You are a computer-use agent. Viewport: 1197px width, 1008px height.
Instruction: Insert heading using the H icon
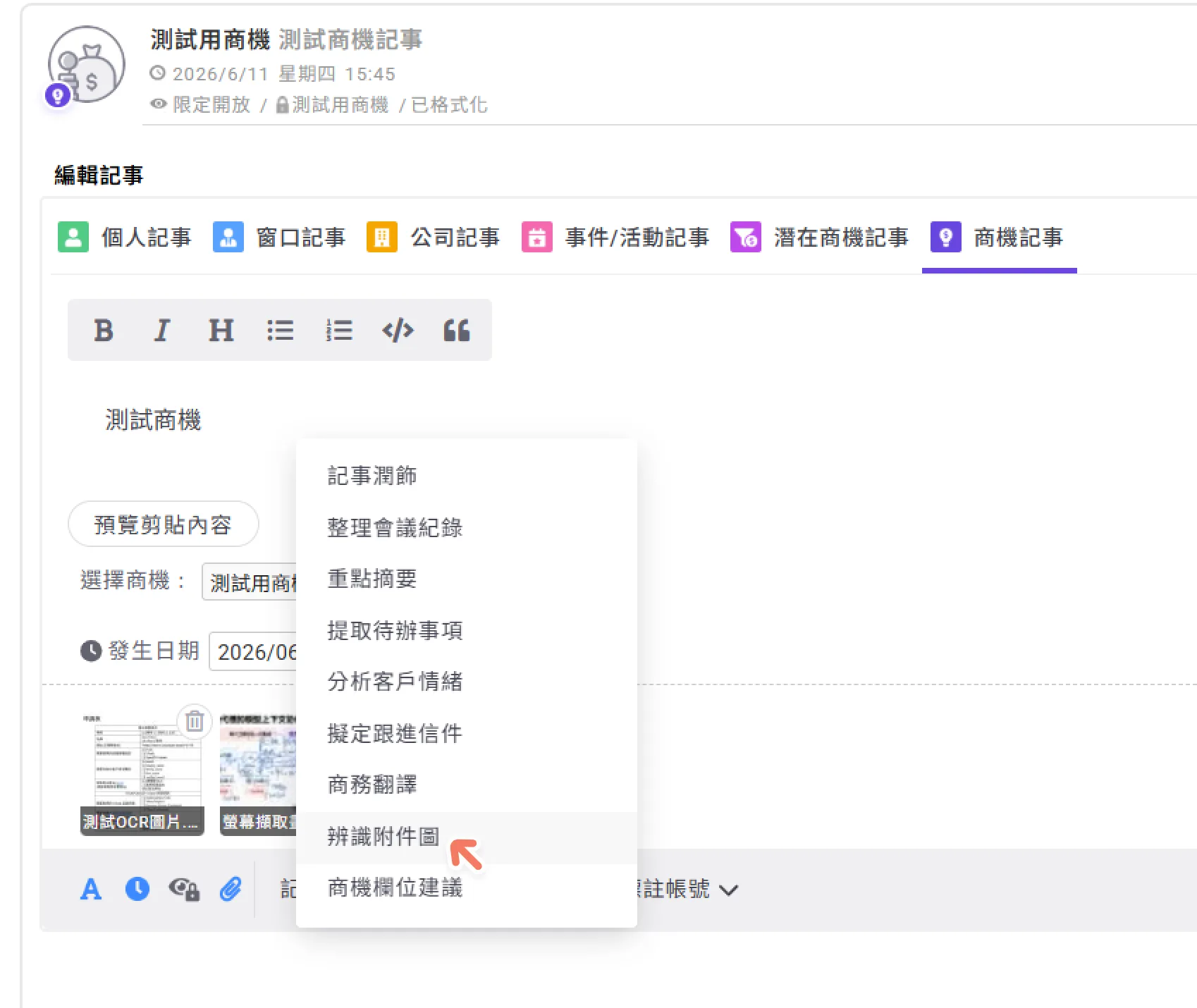(x=221, y=330)
